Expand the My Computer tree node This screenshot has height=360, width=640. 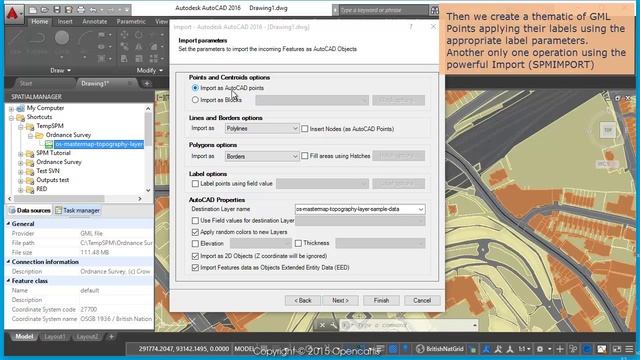coord(11,109)
